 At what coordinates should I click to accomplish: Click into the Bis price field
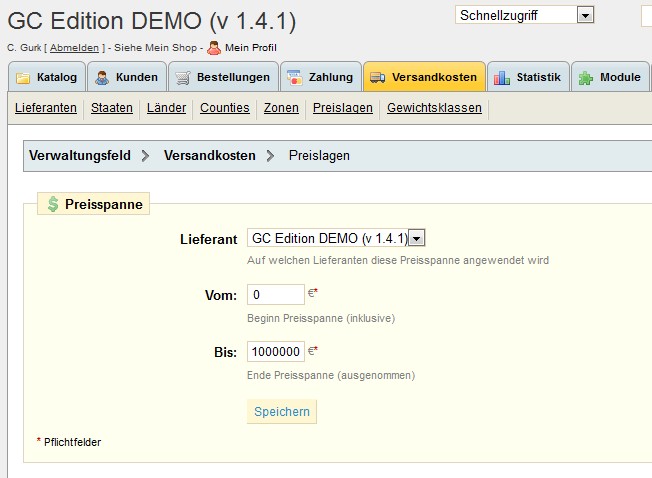pos(275,352)
